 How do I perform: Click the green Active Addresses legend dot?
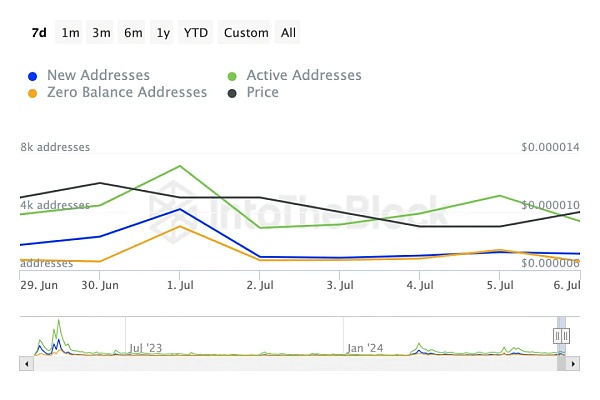tap(233, 76)
